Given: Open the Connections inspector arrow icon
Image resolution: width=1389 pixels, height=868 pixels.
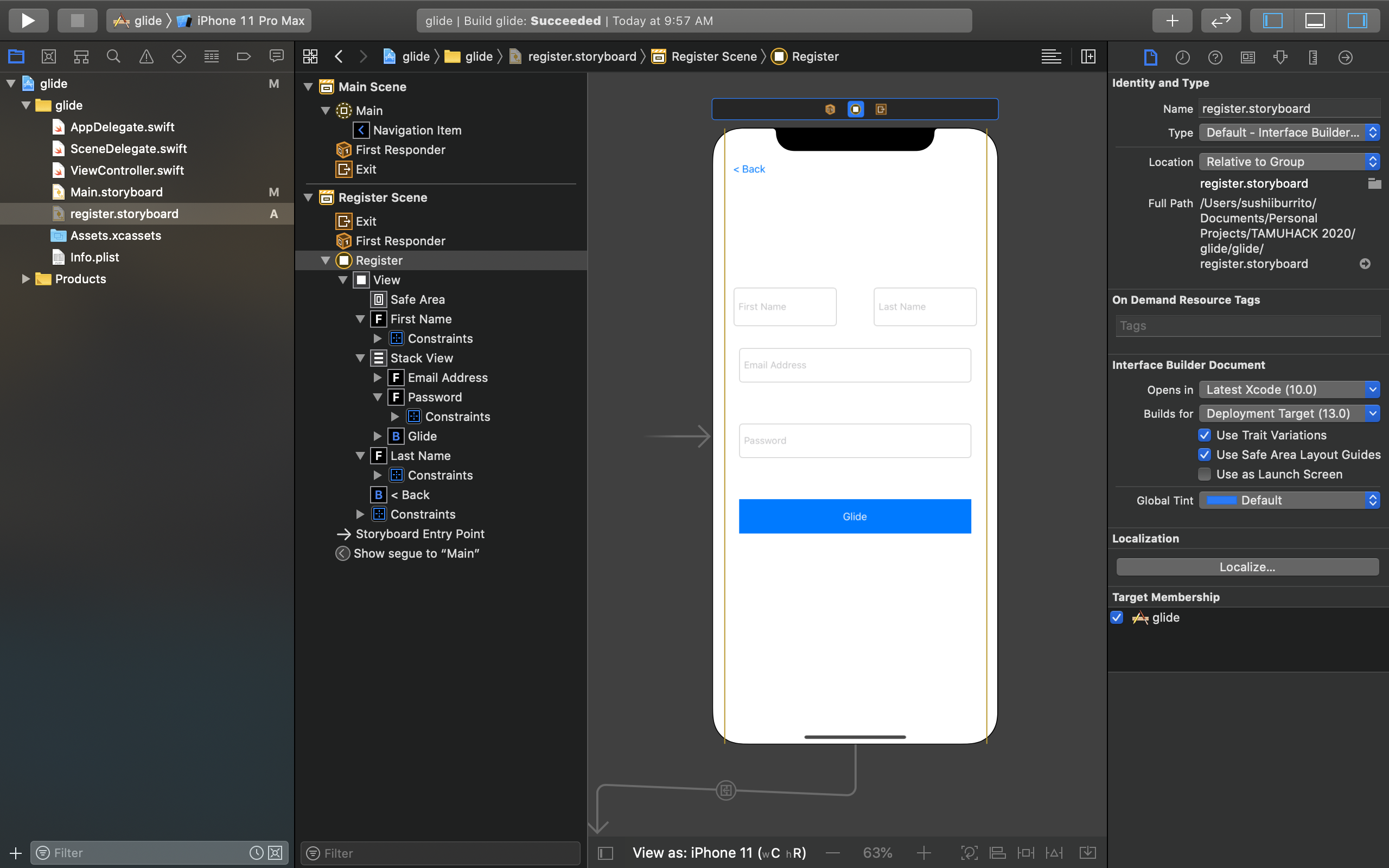Looking at the screenshot, I should coord(1346,57).
